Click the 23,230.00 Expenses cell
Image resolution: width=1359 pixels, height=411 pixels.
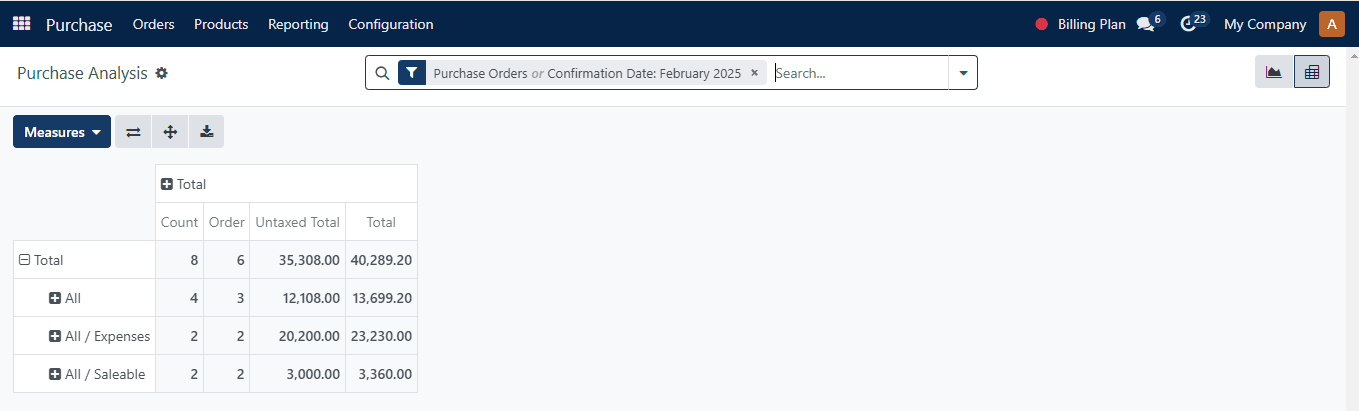(381, 336)
